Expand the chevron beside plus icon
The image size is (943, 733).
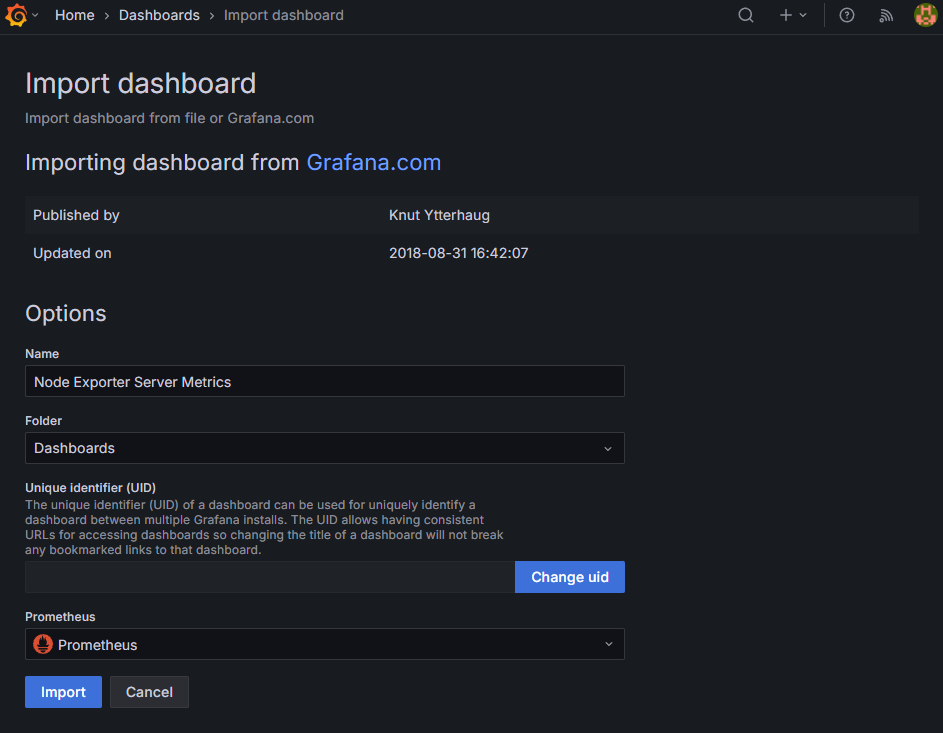(803, 15)
